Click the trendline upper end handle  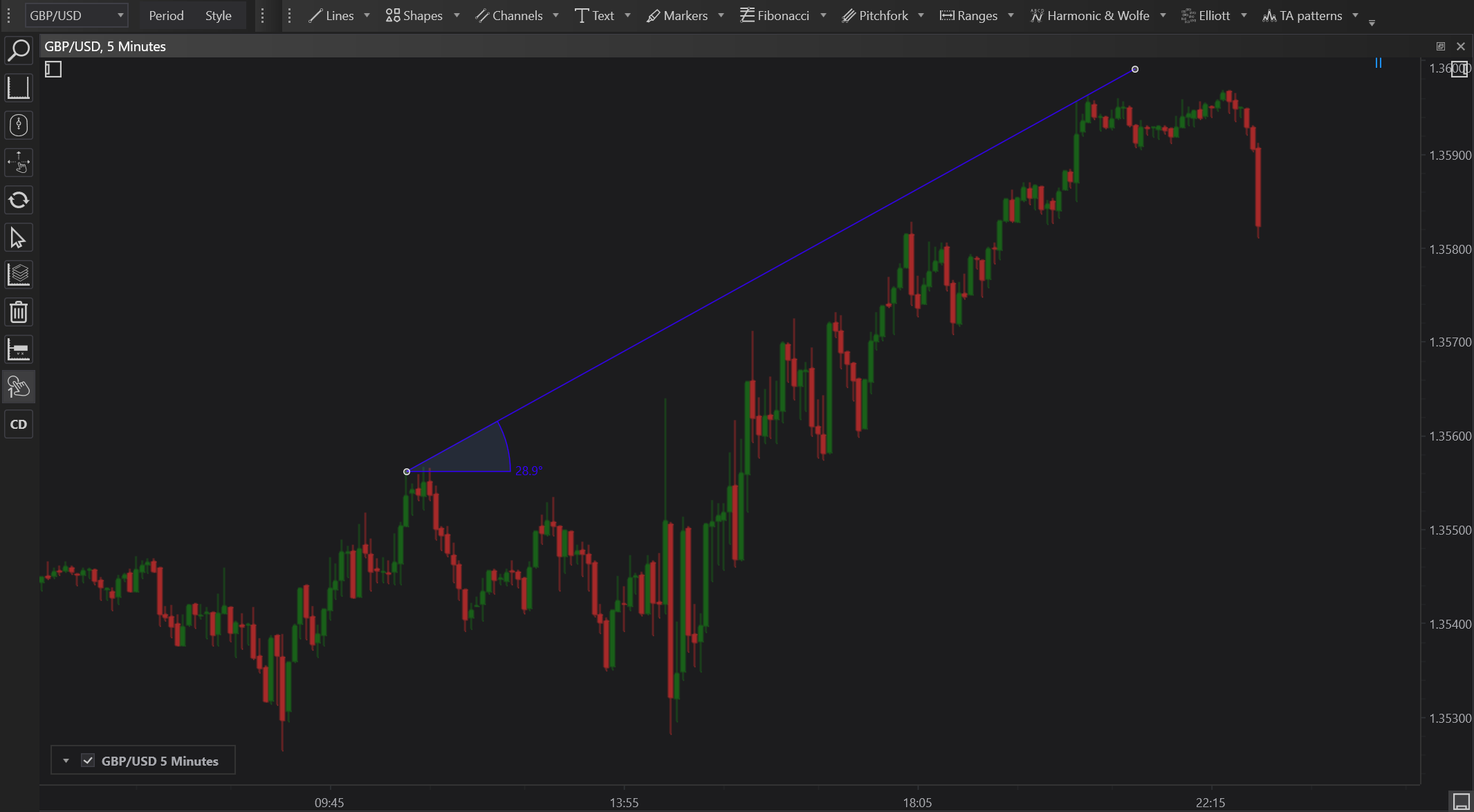(x=1135, y=69)
